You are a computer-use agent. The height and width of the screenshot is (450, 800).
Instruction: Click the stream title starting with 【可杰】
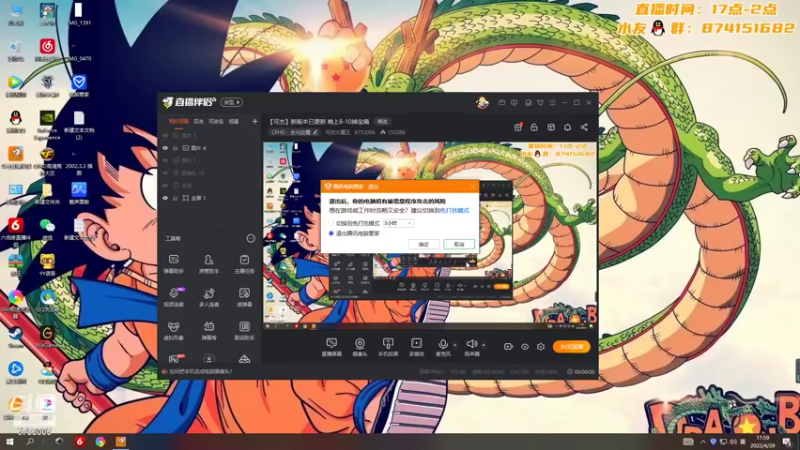pyautogui.click(x=319, y=121)
